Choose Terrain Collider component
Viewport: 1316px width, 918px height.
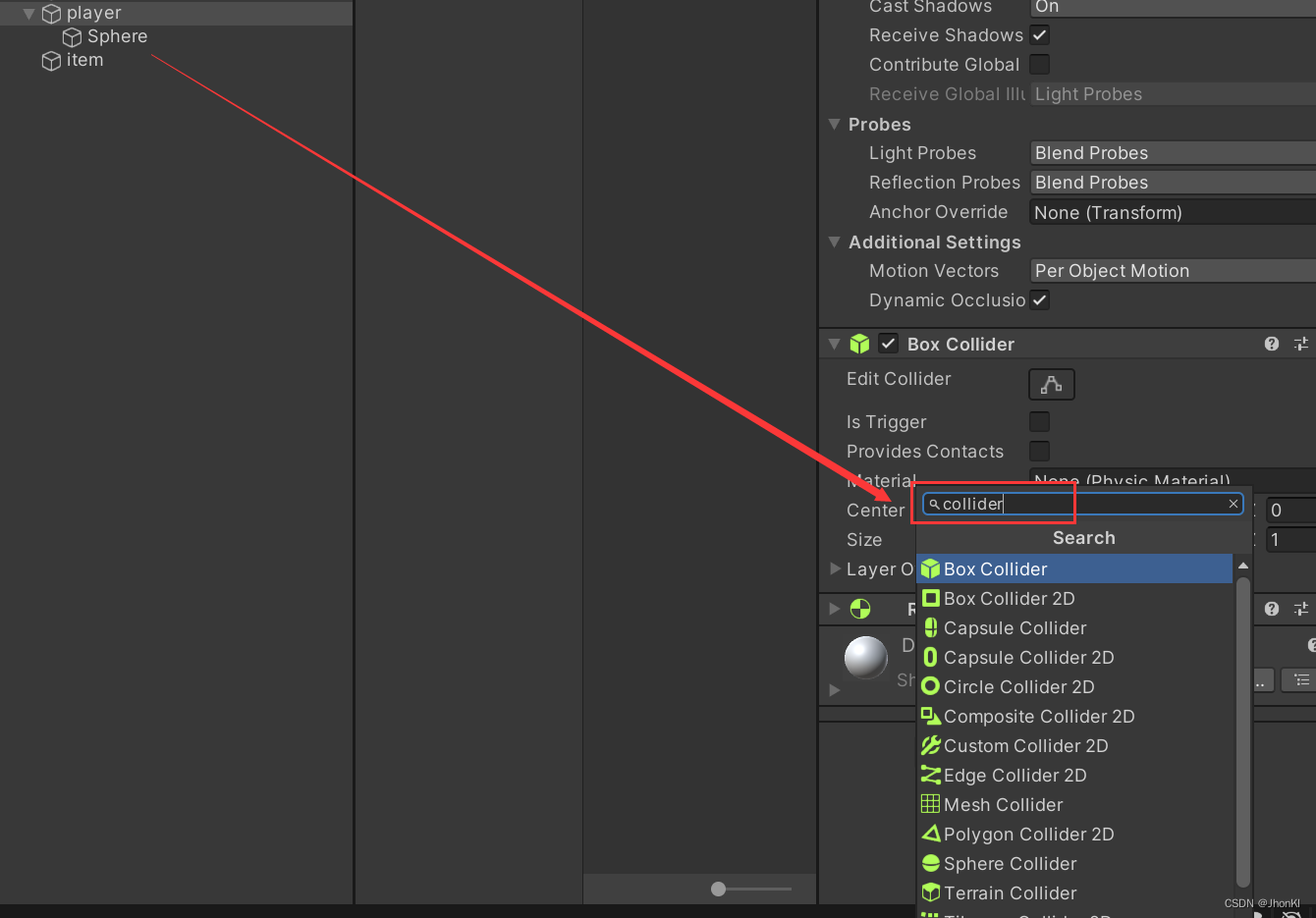tap(1074, 893)
